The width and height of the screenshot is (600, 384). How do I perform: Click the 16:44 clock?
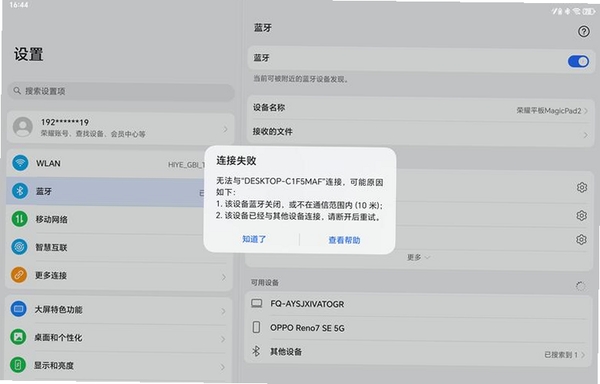[x=18, y=5]
